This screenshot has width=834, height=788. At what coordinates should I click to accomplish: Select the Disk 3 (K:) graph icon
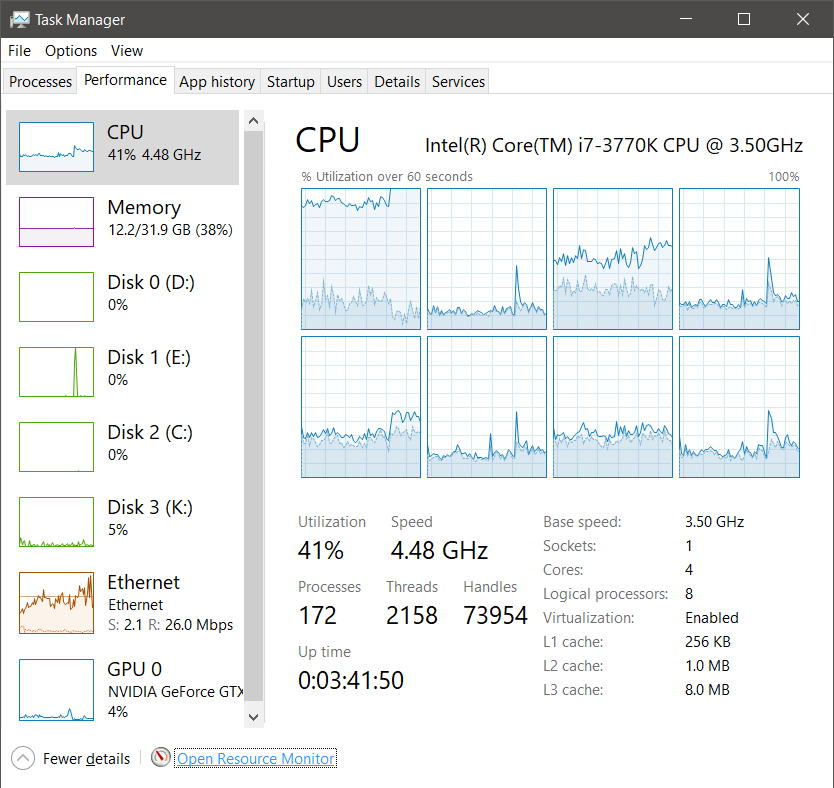coord(56,522)
